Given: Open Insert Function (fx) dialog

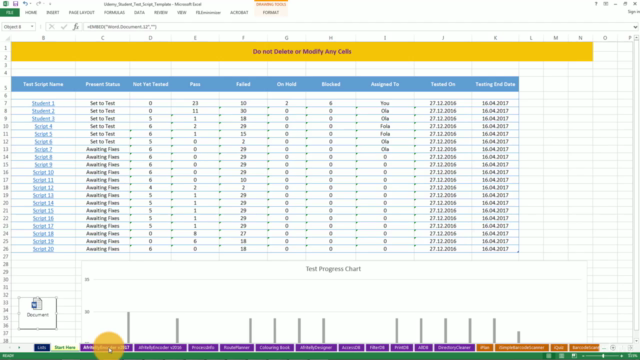Looking at the screenshot, I should (x=76, y=27).
